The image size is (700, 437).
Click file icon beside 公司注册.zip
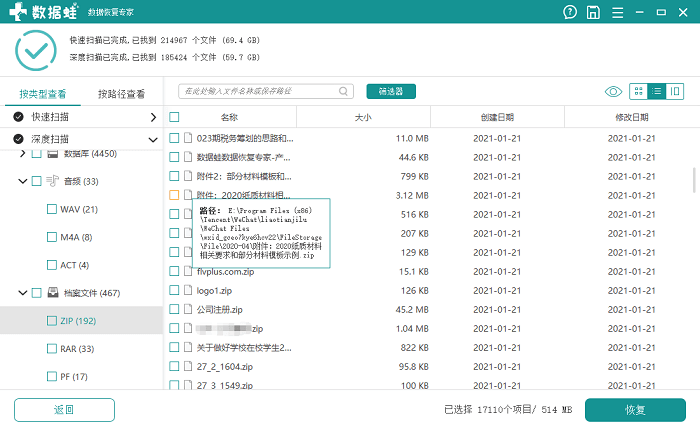pyautogui.click(x=188, y=309)
